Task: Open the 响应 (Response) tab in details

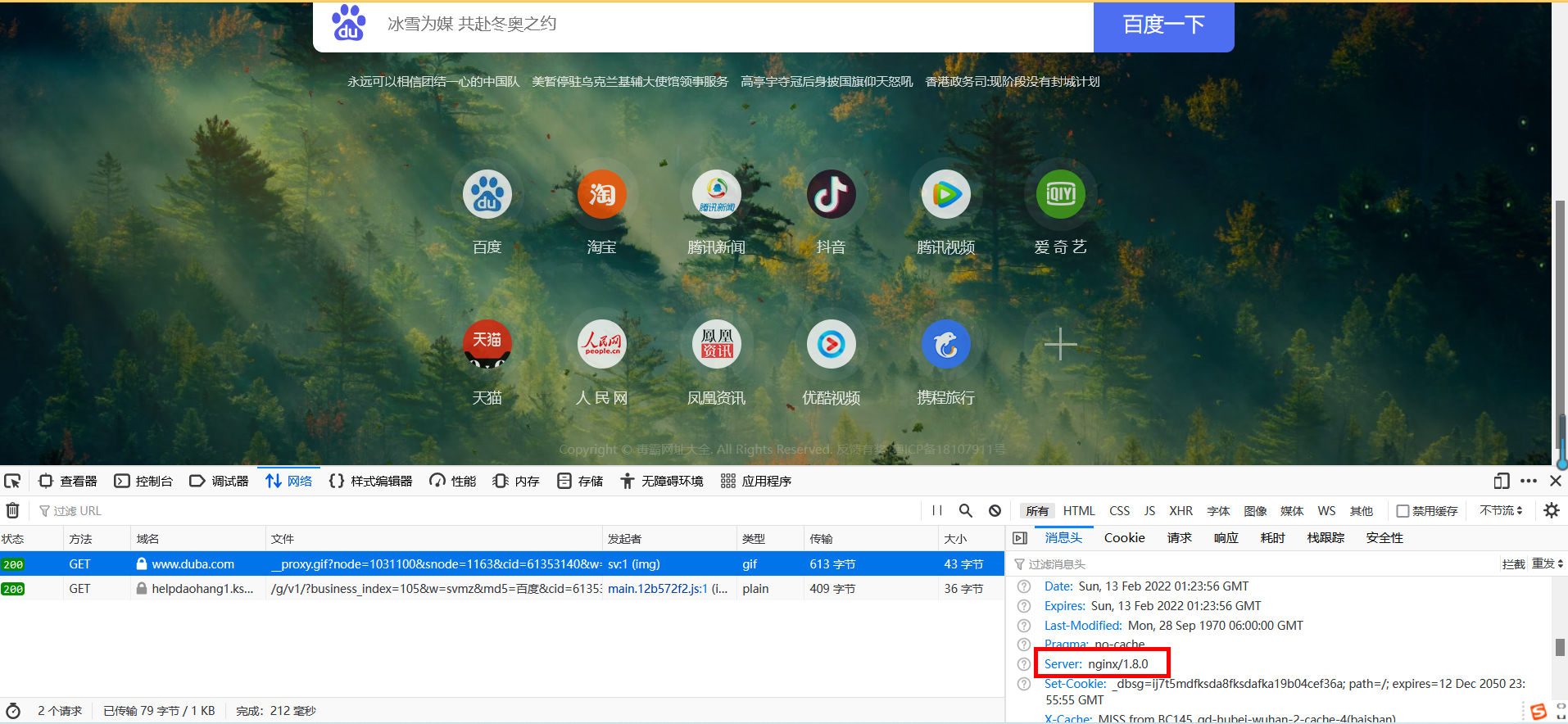Action: click(x=1226, y=538)
